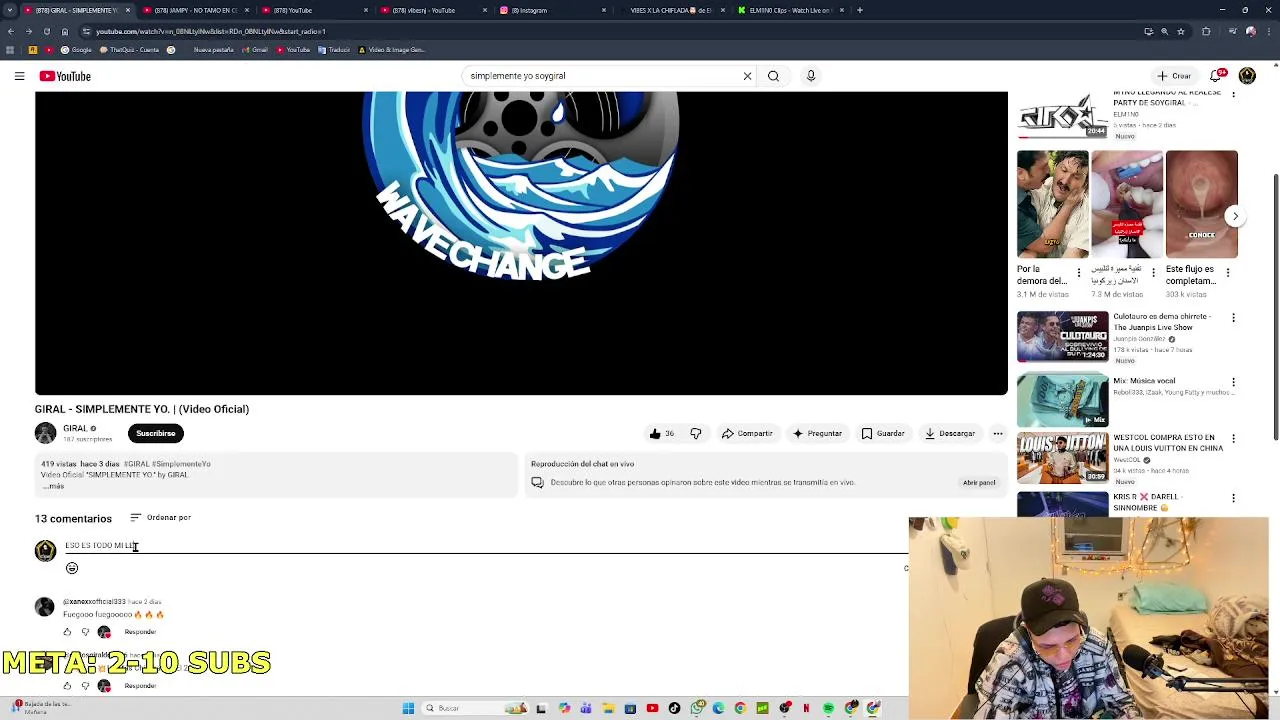The height and width of the screenshot is (720, 1280).
Task: Open File Explorer from the taskbar
Action: (608, 708)
